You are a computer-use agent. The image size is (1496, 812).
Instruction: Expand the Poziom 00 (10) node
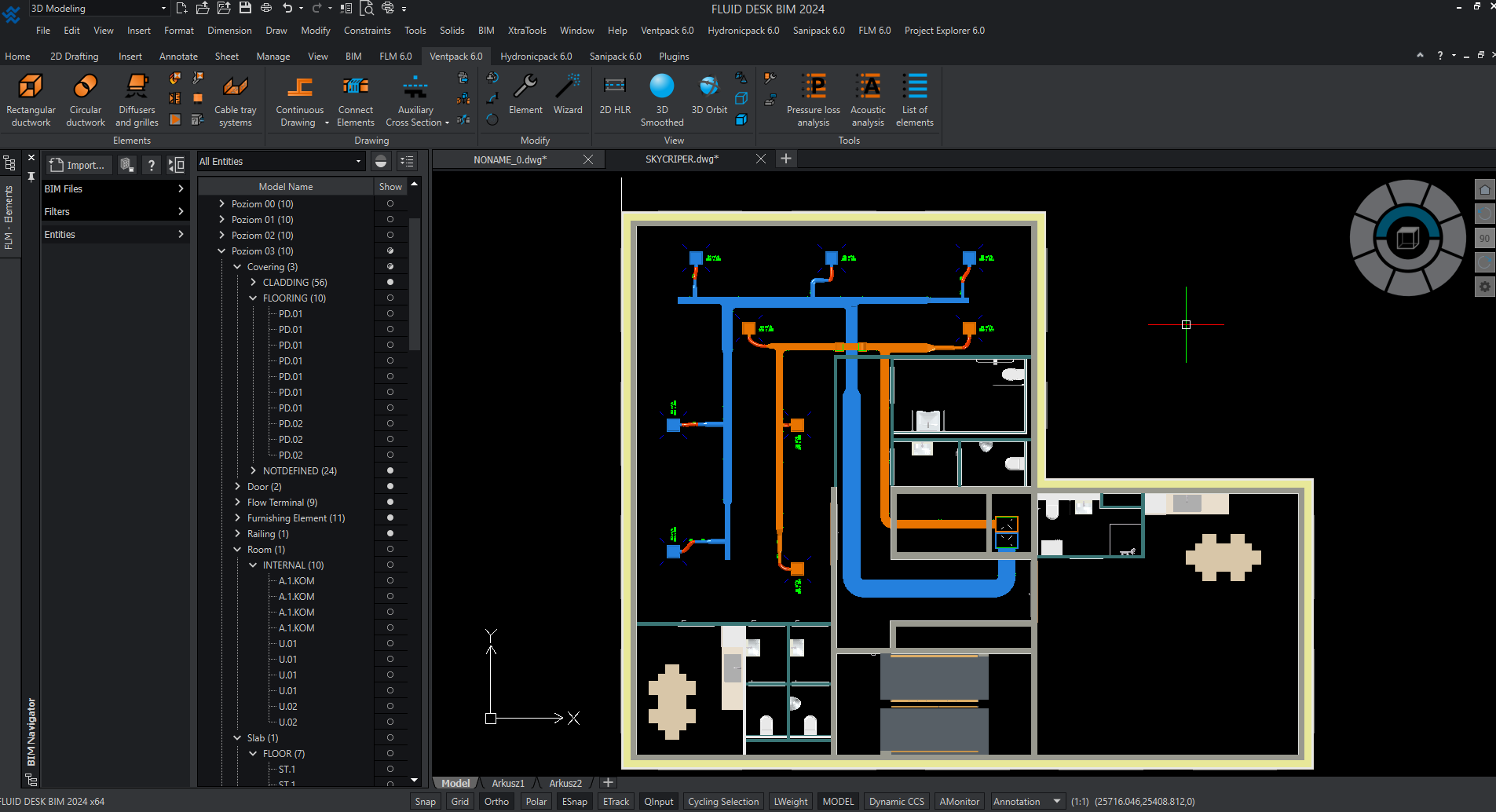point(221,203)
